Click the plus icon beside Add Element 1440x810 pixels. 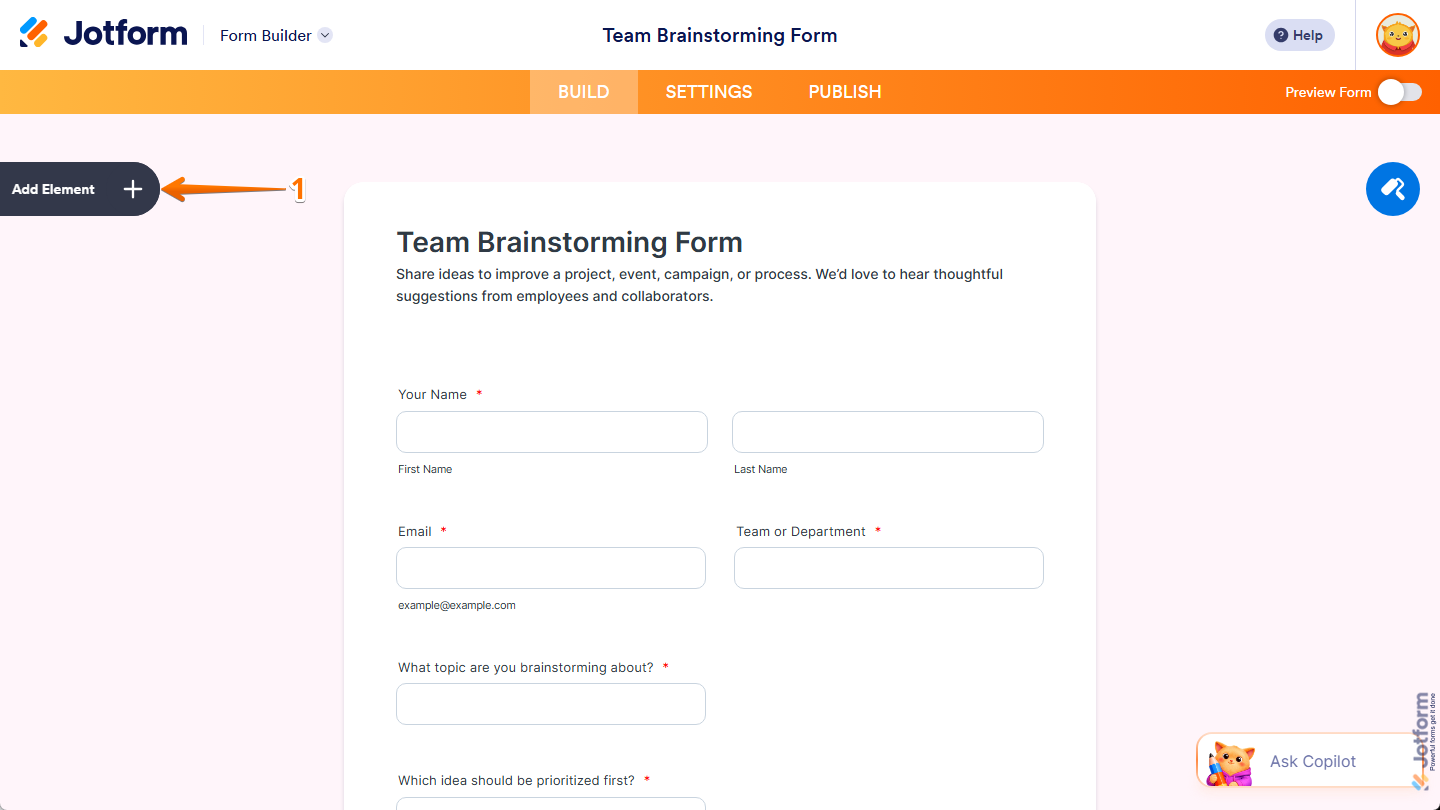point(132,189)
